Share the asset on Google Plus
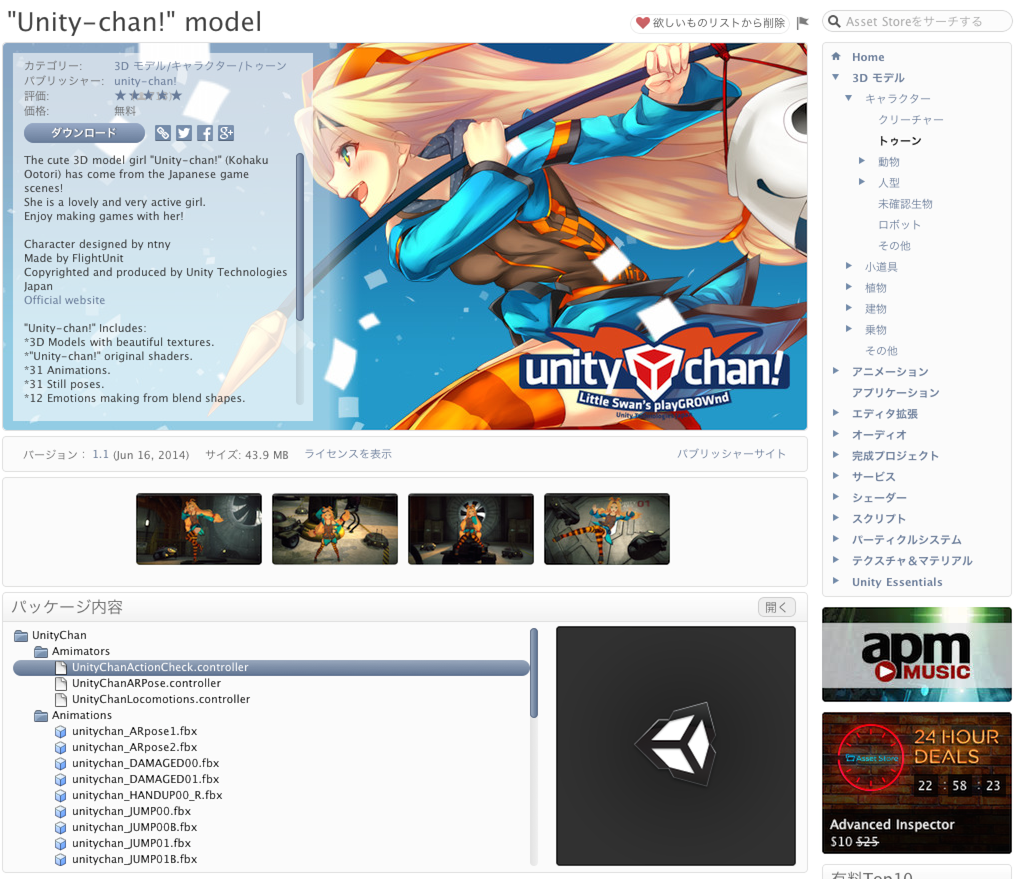This screenshot has height=879, width=1017. coord(226,133)
